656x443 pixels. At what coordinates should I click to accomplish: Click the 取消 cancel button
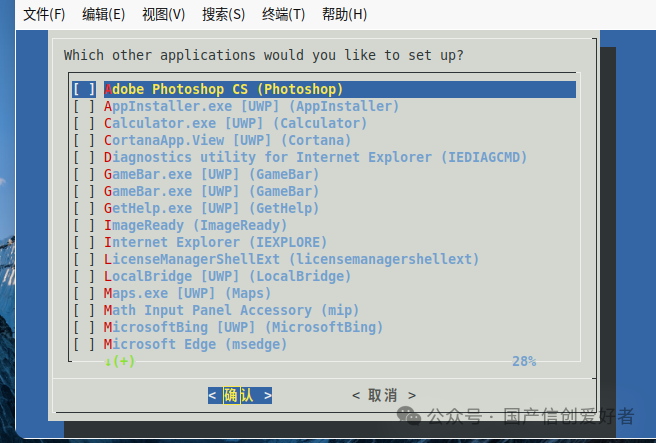[384, 395]
